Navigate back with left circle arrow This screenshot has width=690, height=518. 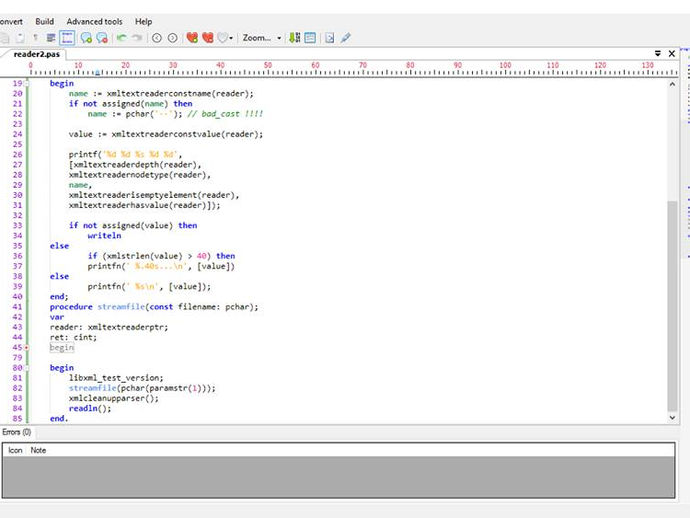click(157, 38)
